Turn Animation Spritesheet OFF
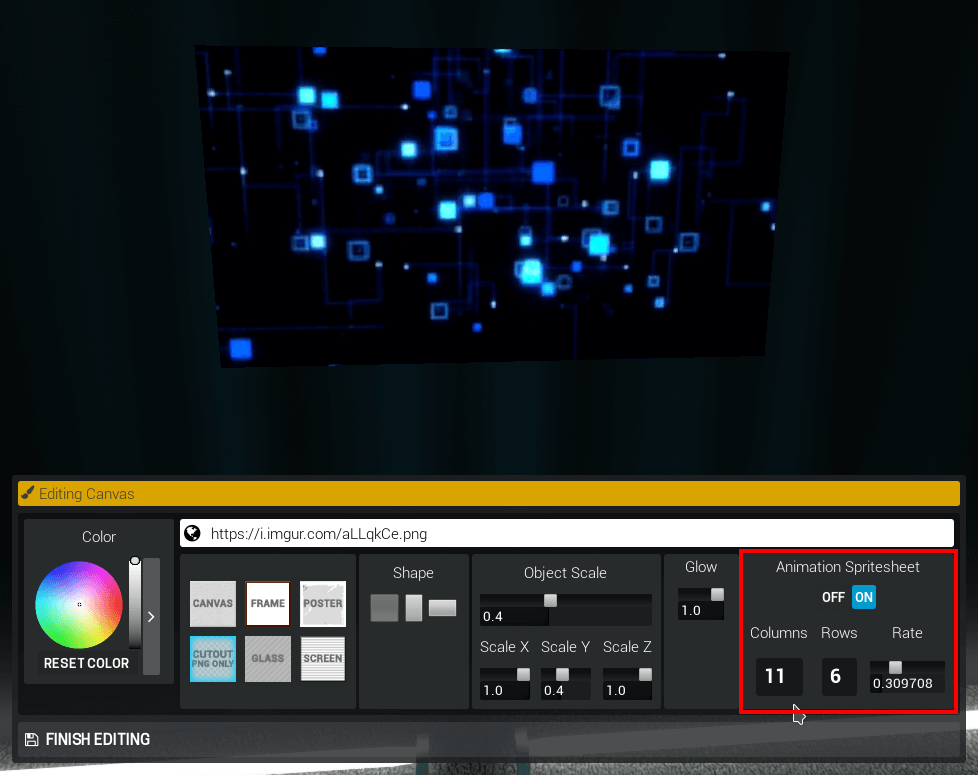Screen dimensions: 978x775 833,598
